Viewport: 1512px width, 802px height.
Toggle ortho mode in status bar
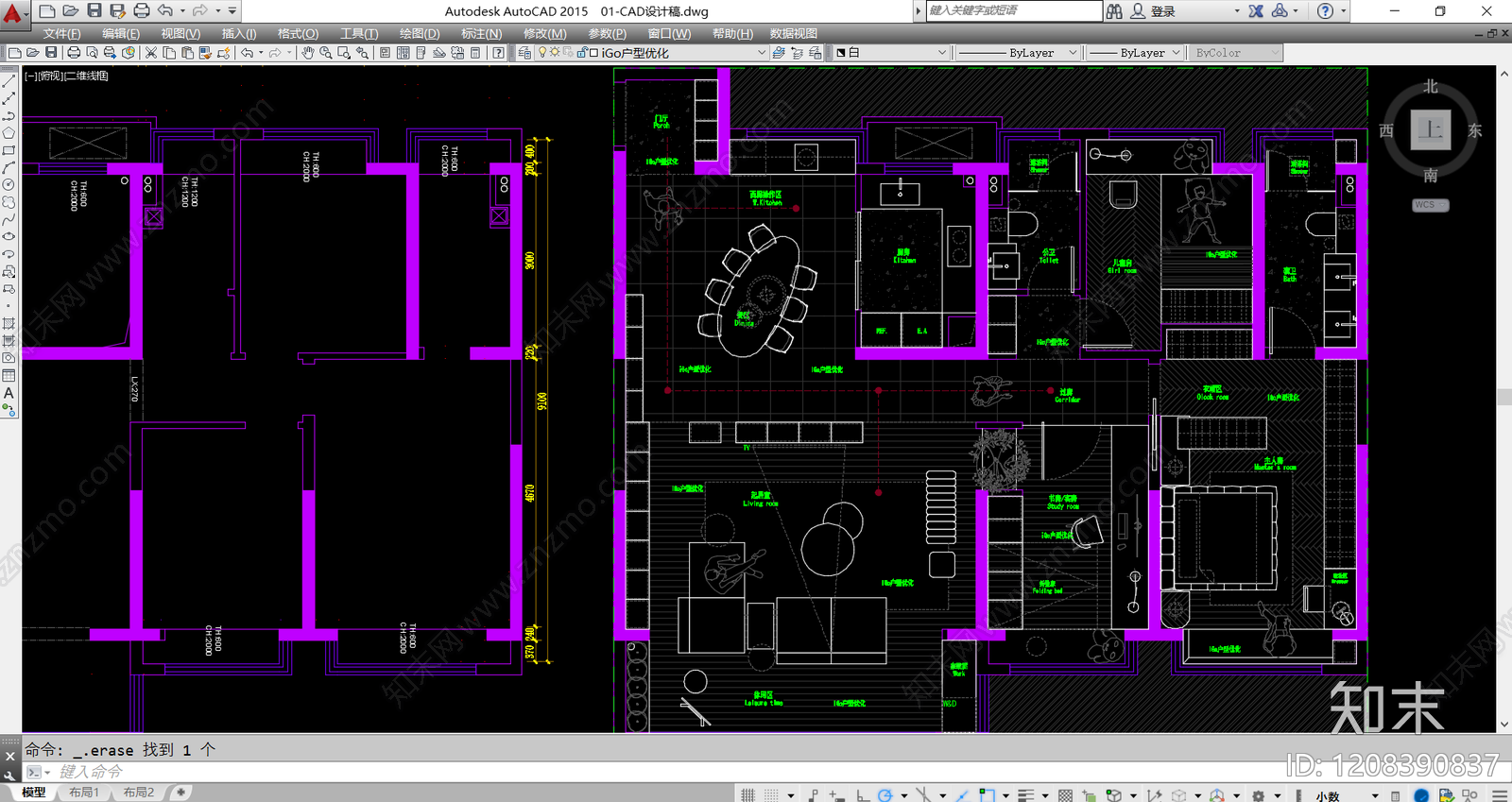(862, 795)
